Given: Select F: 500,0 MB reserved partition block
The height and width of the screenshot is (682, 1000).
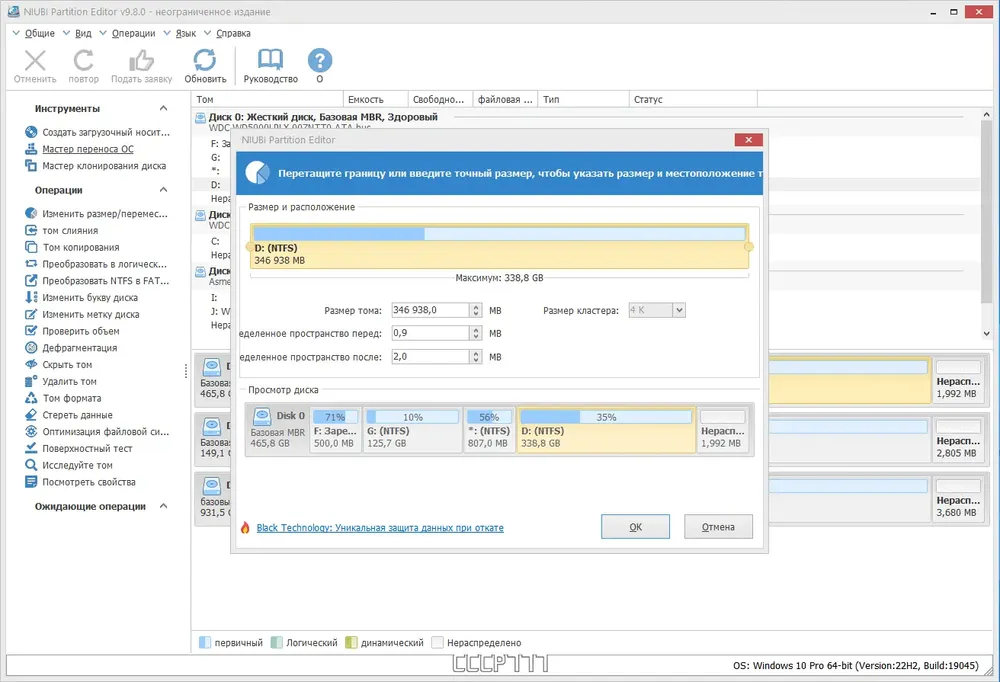Looking at the screenshot, I should (335, 429).
